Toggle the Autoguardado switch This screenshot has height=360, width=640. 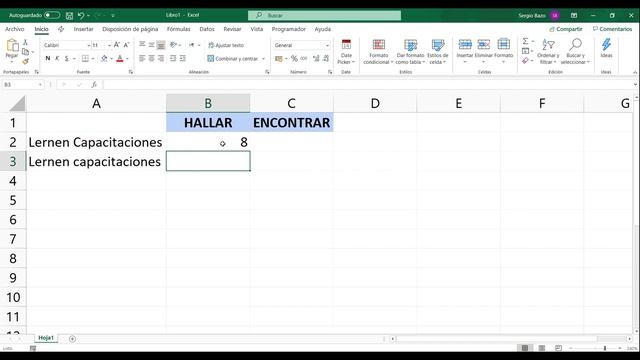(x=52, y=15)
